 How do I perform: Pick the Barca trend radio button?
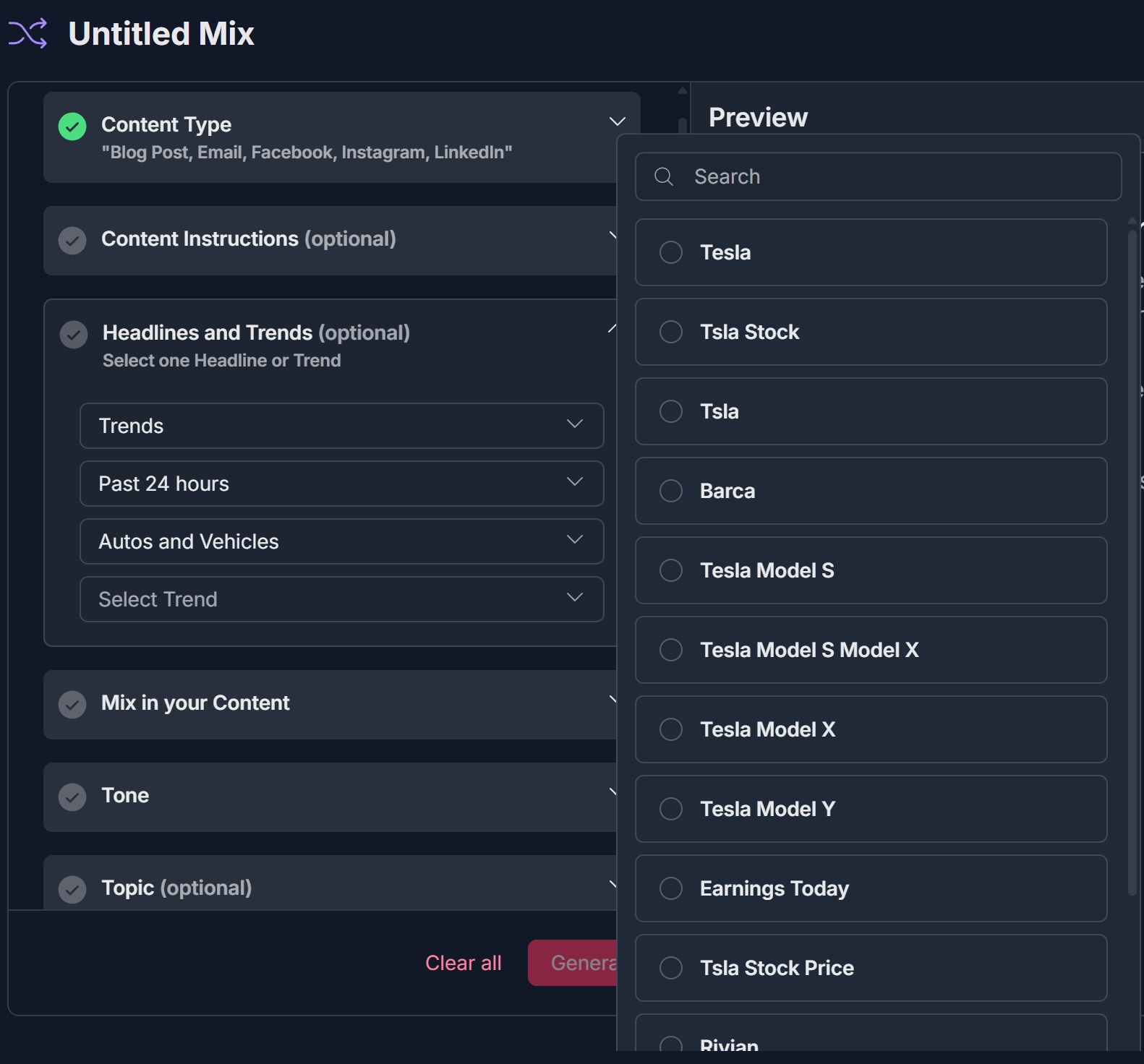(x=671, y=491)
